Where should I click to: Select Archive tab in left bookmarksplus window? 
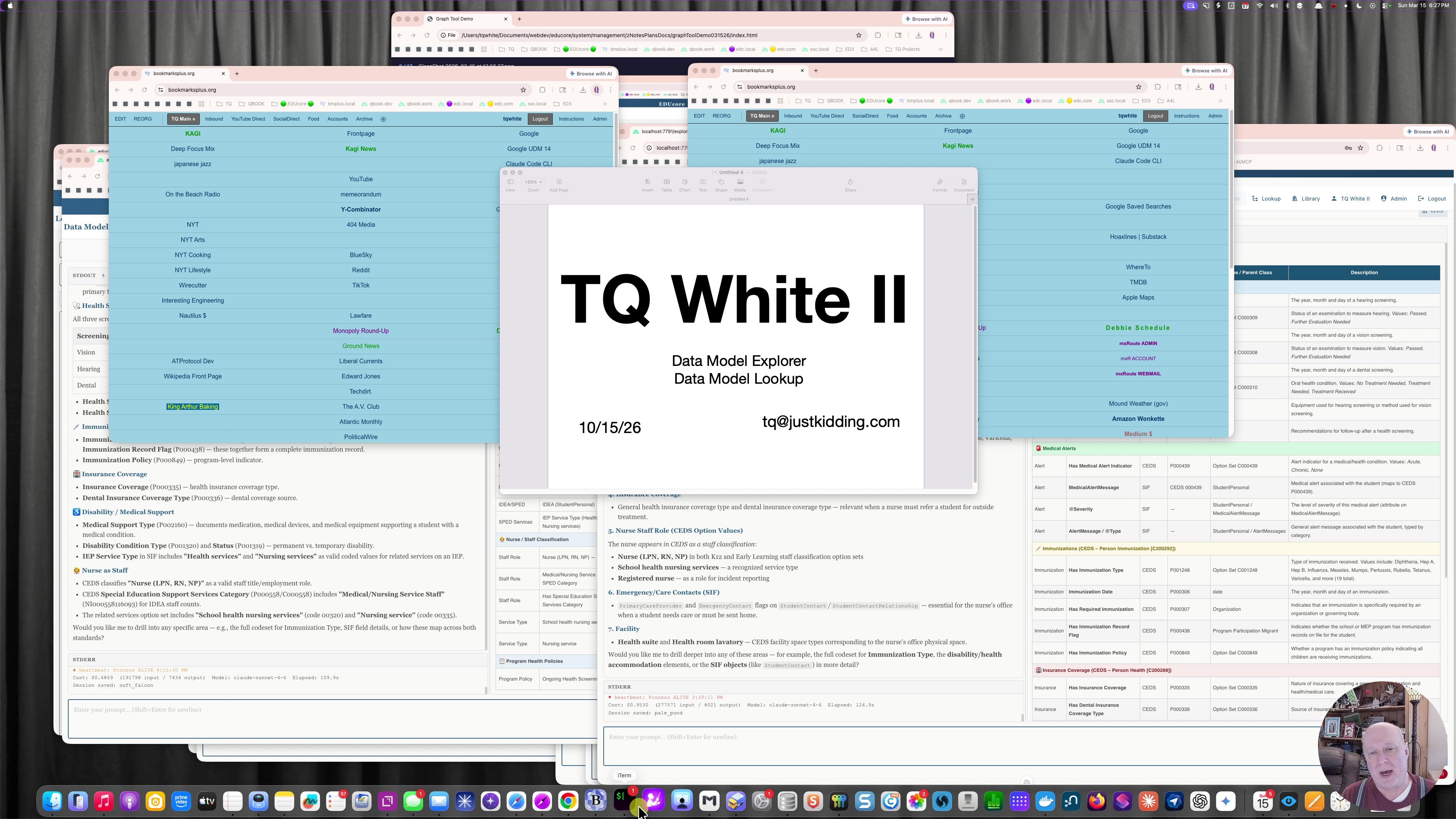[364, 119]
